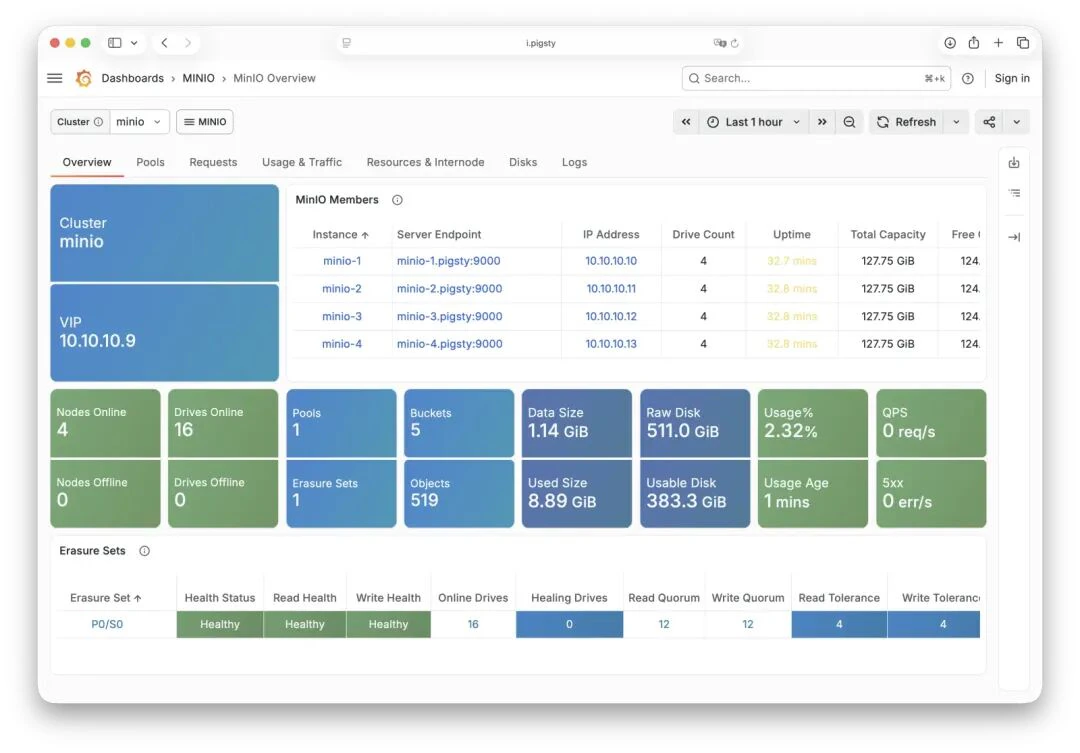Screen dimensions: 1080x753
Task: Click the MINIO breadcrumb
Action: click(198, 79)
